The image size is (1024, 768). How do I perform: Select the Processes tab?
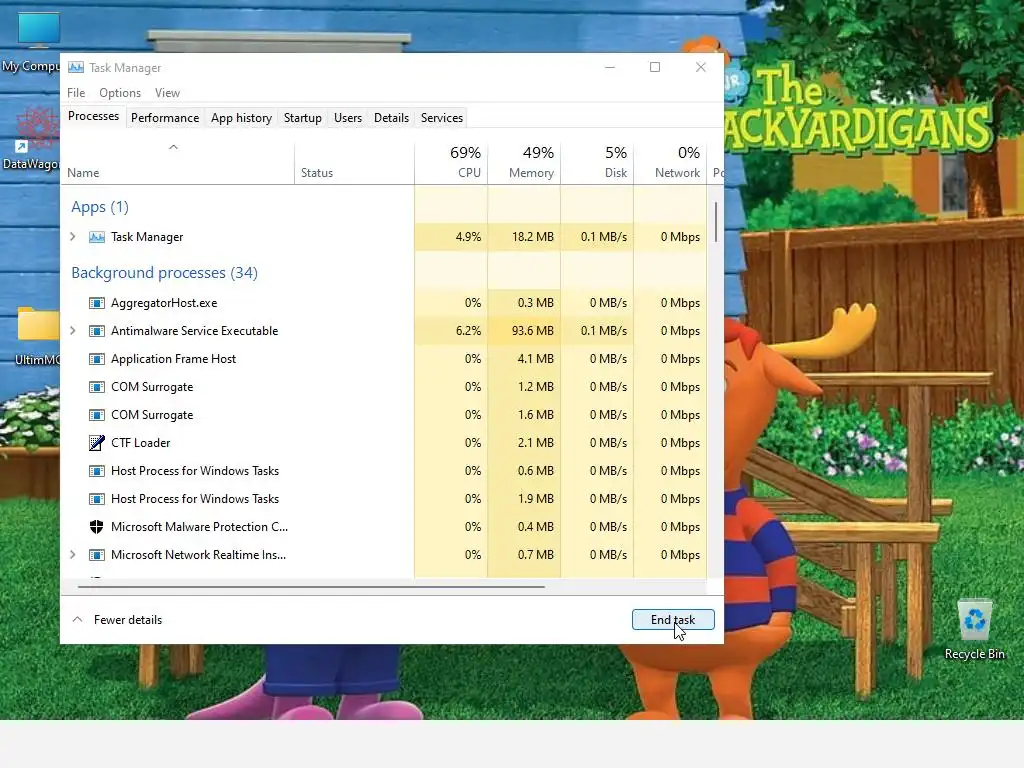click(93, 116)
